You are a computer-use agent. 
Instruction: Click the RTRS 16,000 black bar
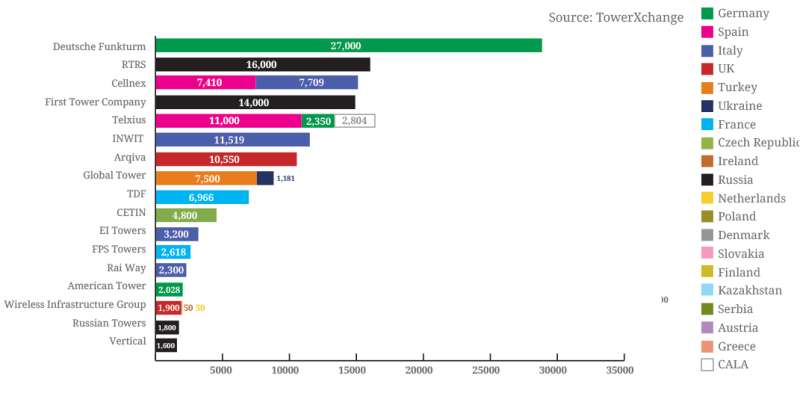[x=263, y=64]
